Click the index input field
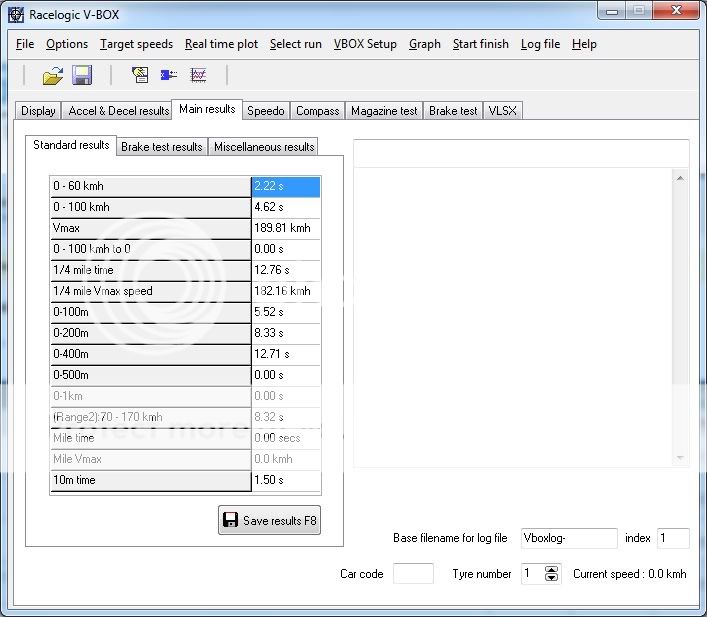This screenshot has width=707, height=617. 673,538
